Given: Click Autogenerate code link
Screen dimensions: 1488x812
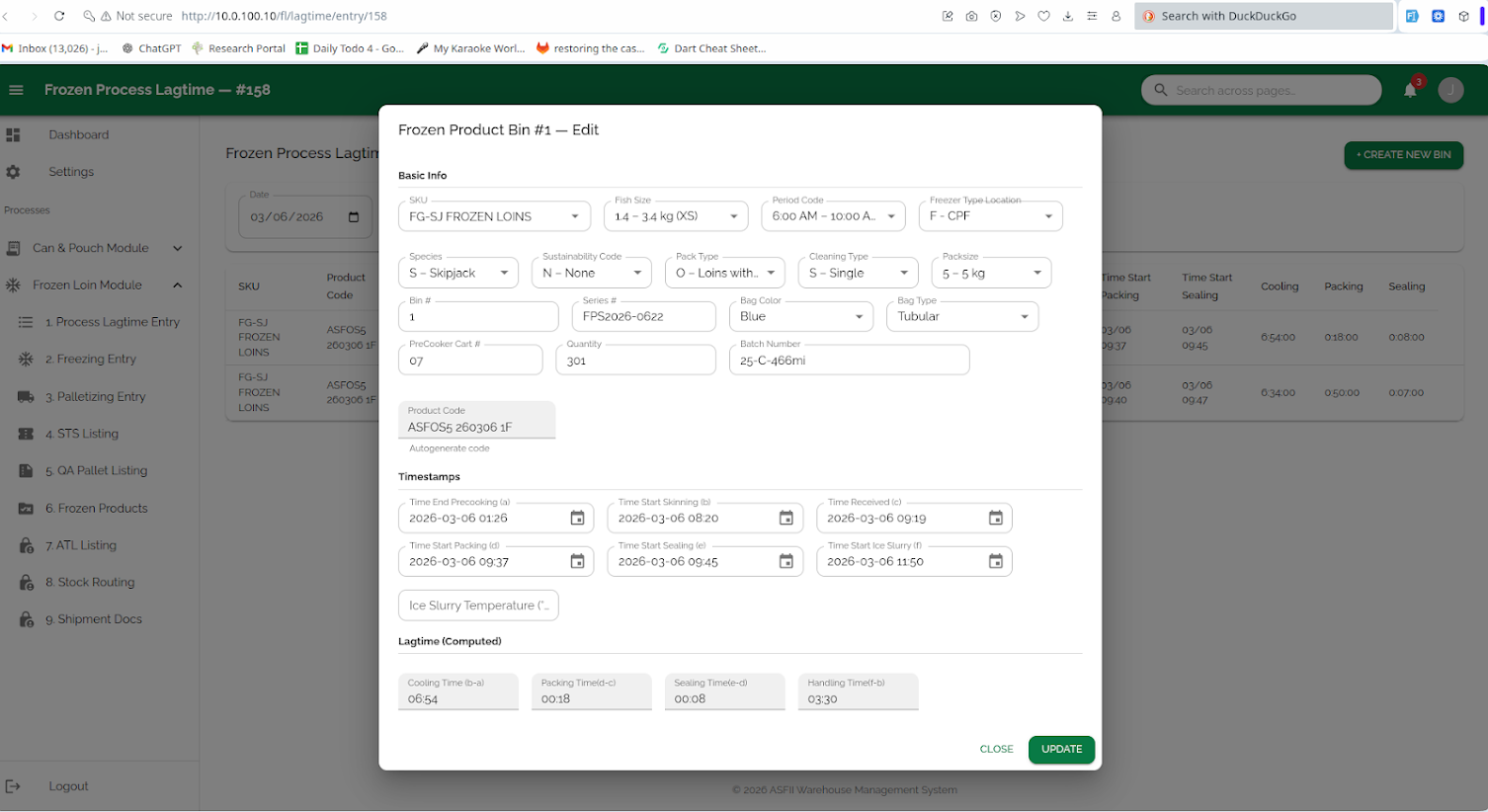Looking at the screenshot, I should (x=450, y=448).
